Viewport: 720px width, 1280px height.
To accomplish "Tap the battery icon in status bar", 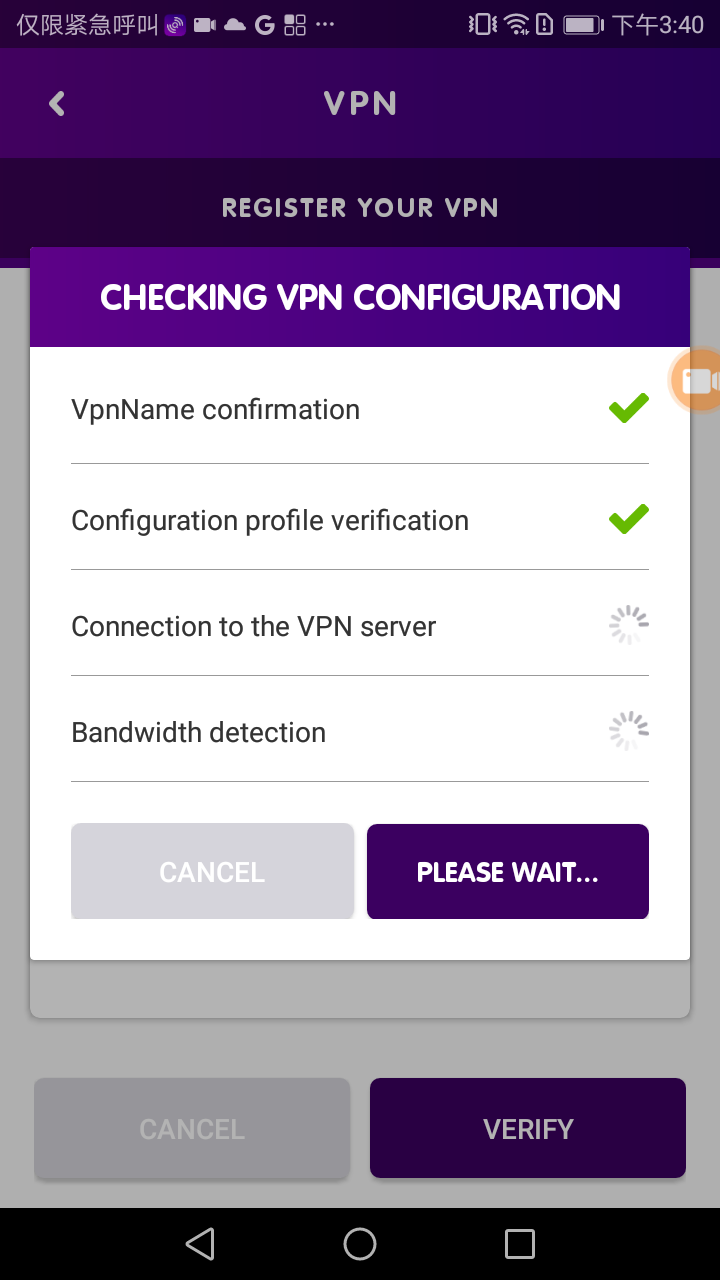I will pos(583,24).
